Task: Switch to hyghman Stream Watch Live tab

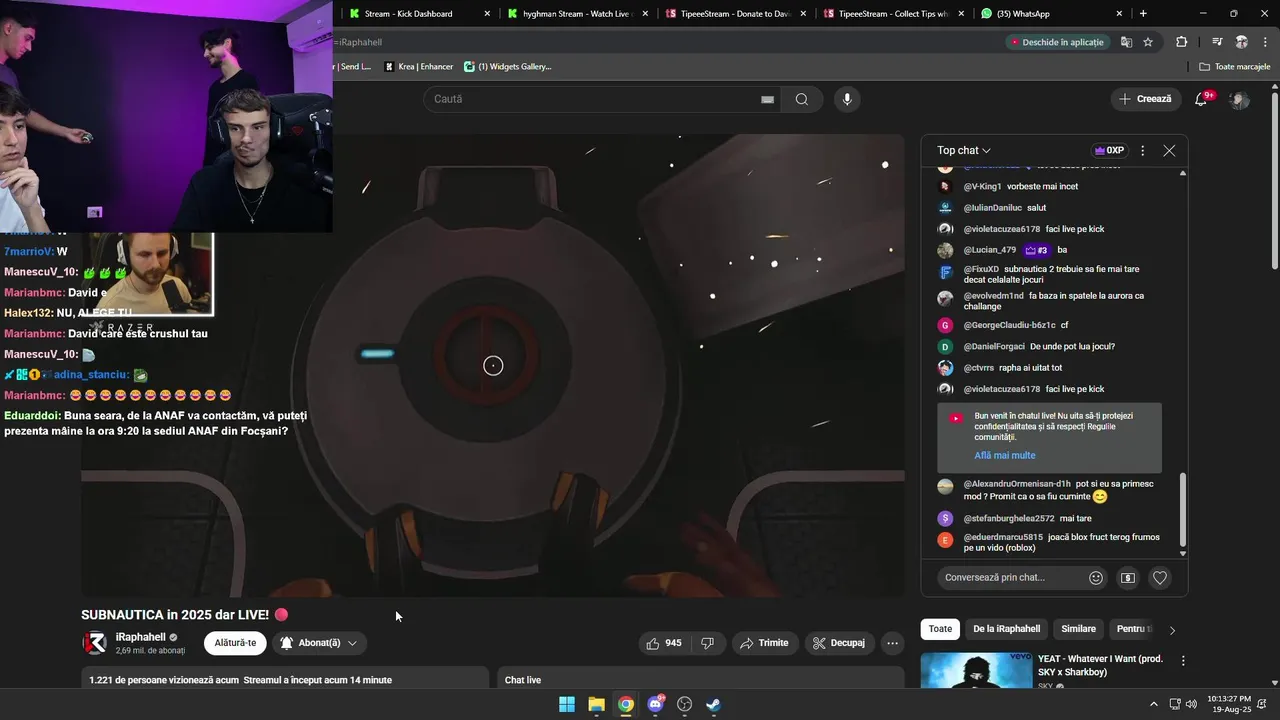Action: [577, 14]
